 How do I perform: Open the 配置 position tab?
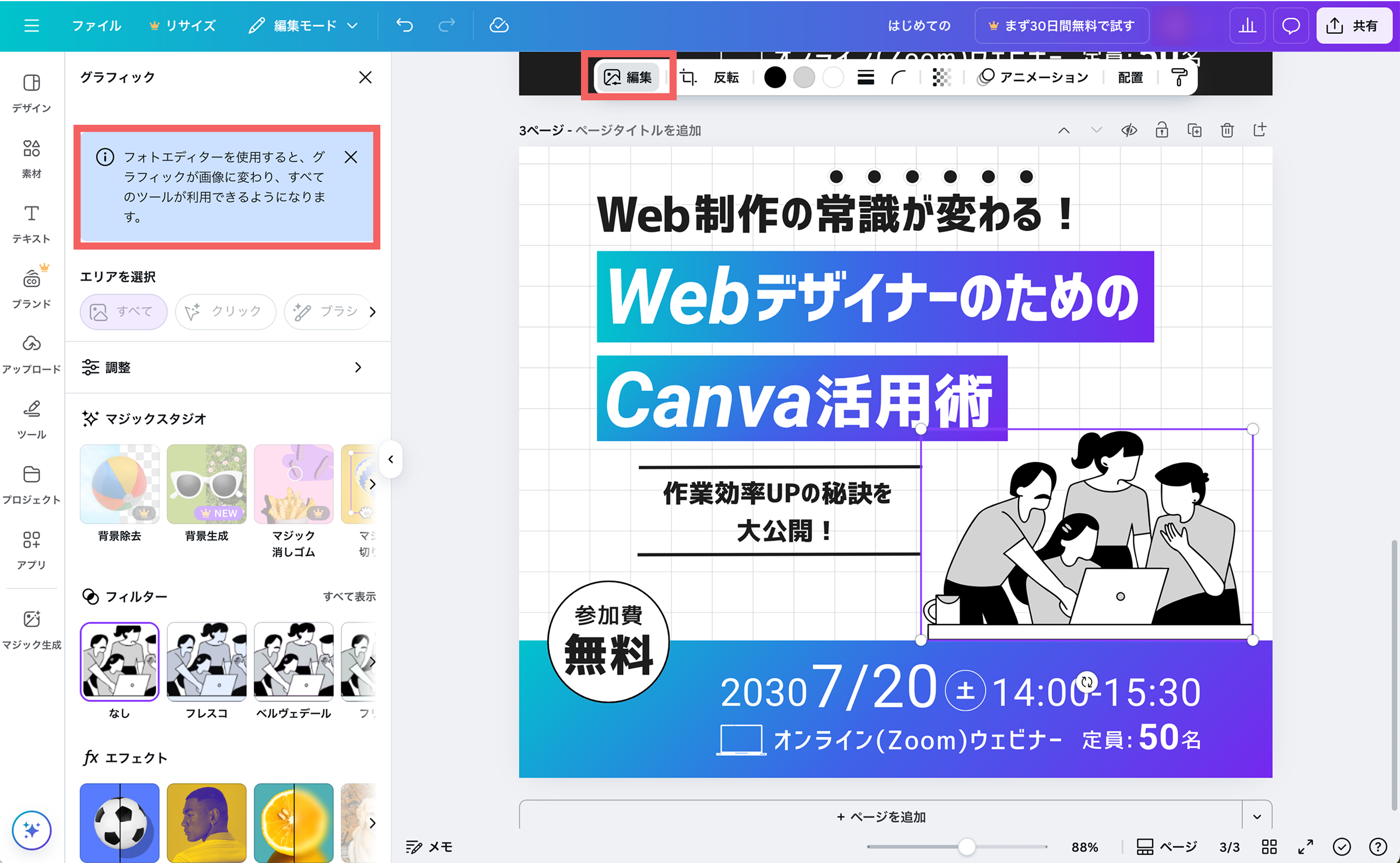point(1130,78)
